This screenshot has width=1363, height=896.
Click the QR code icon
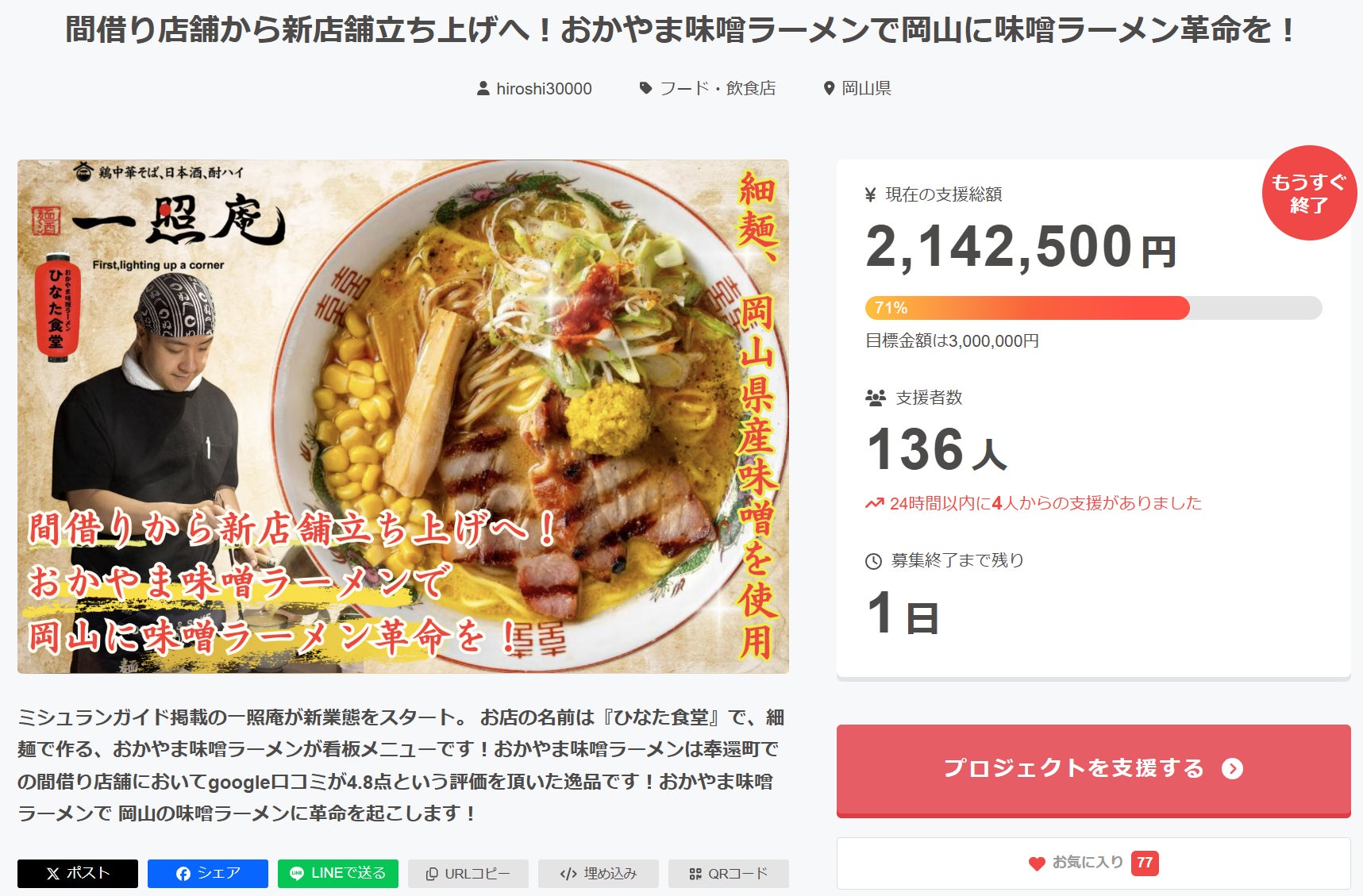[695, 874]
